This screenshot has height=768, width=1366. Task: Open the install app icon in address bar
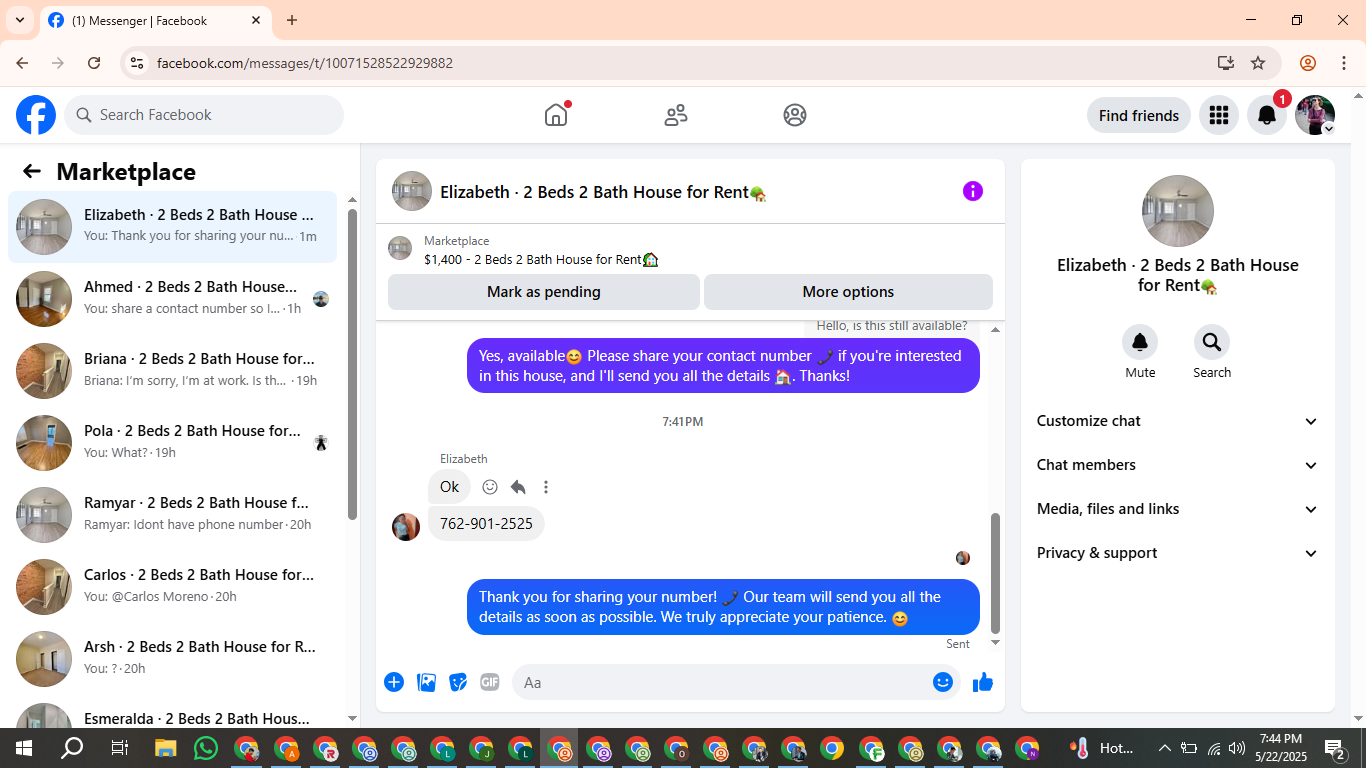tap(1226, 63)
